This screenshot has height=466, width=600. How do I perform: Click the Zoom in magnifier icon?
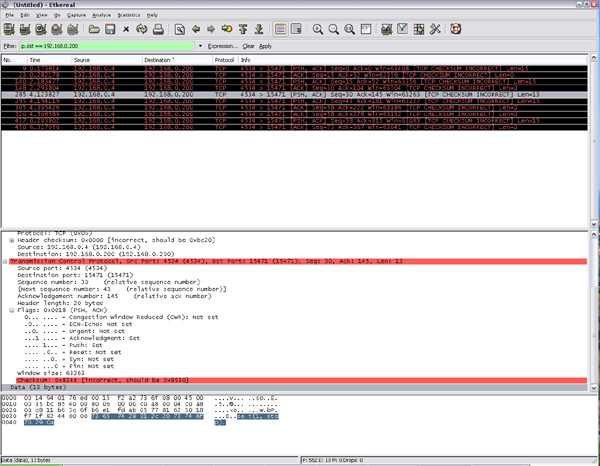coord(318,30)
